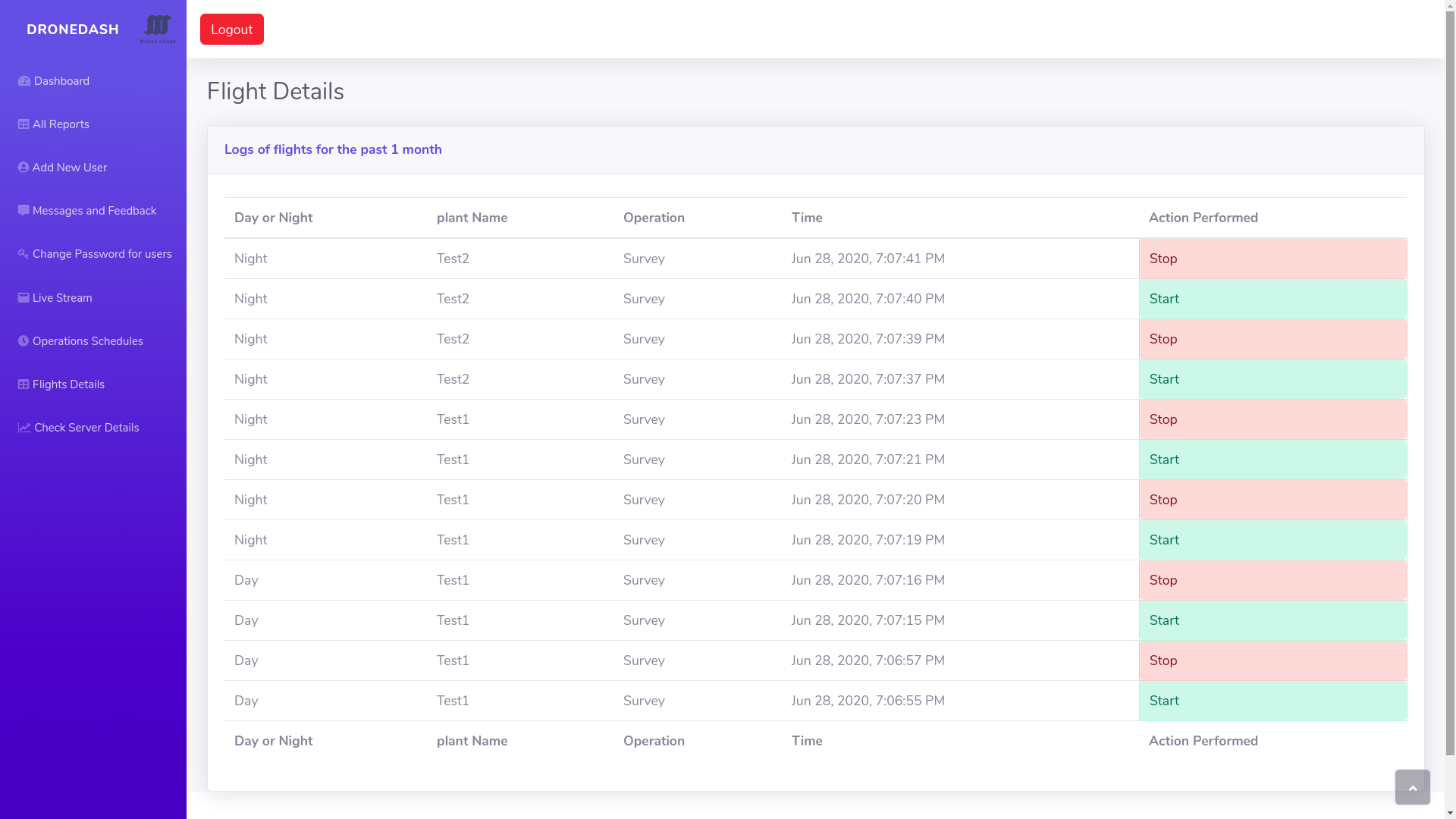
Task: Click the Change Password key icon
Action: (24, 254)
